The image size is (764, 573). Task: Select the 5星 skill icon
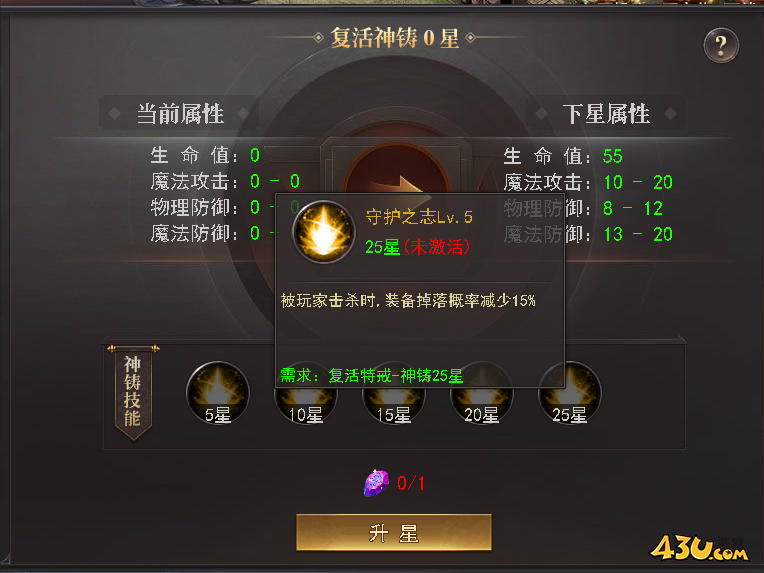tap(218, 393)
